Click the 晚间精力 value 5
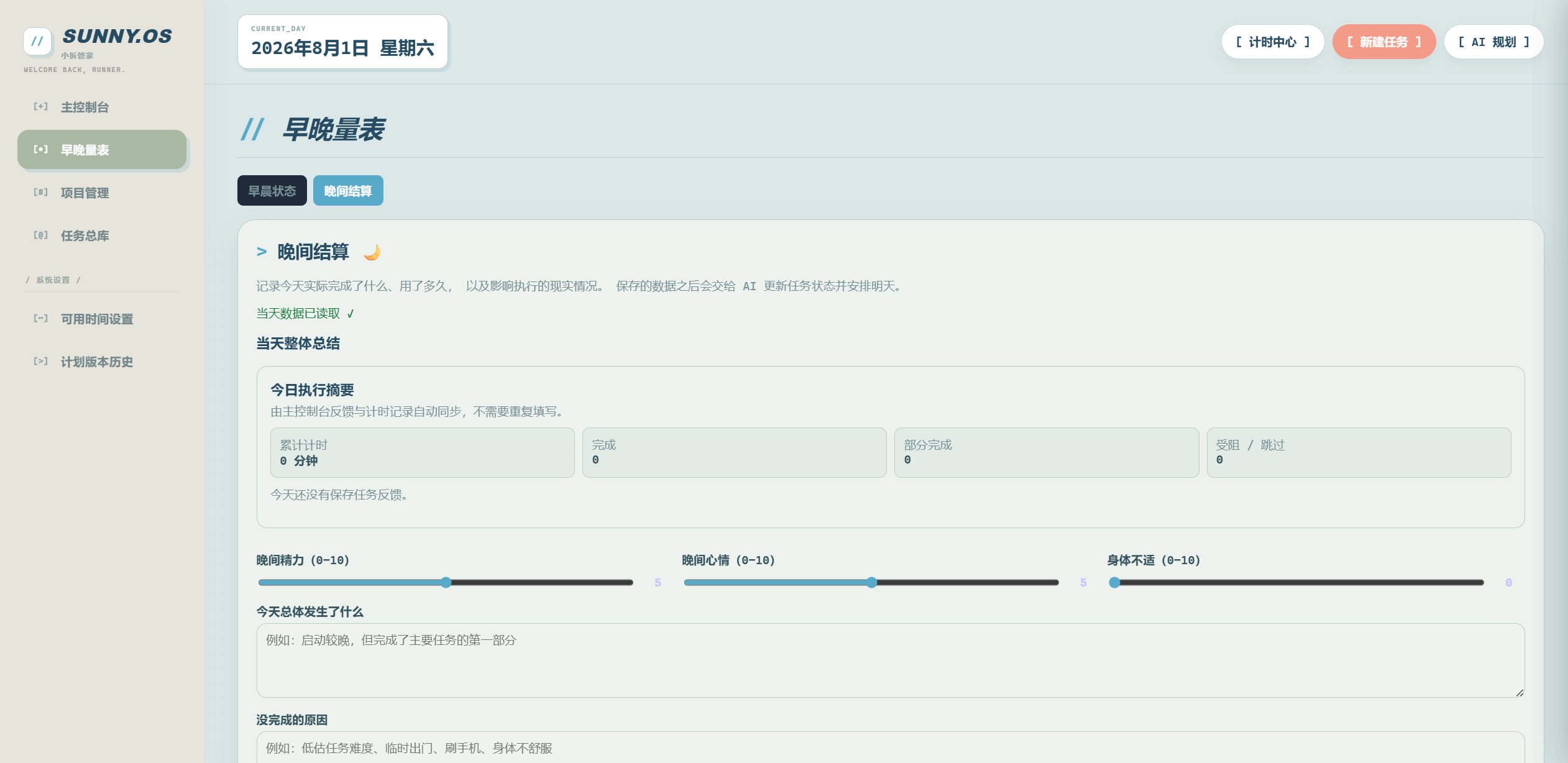1568x763 pixels. [658, 583]
